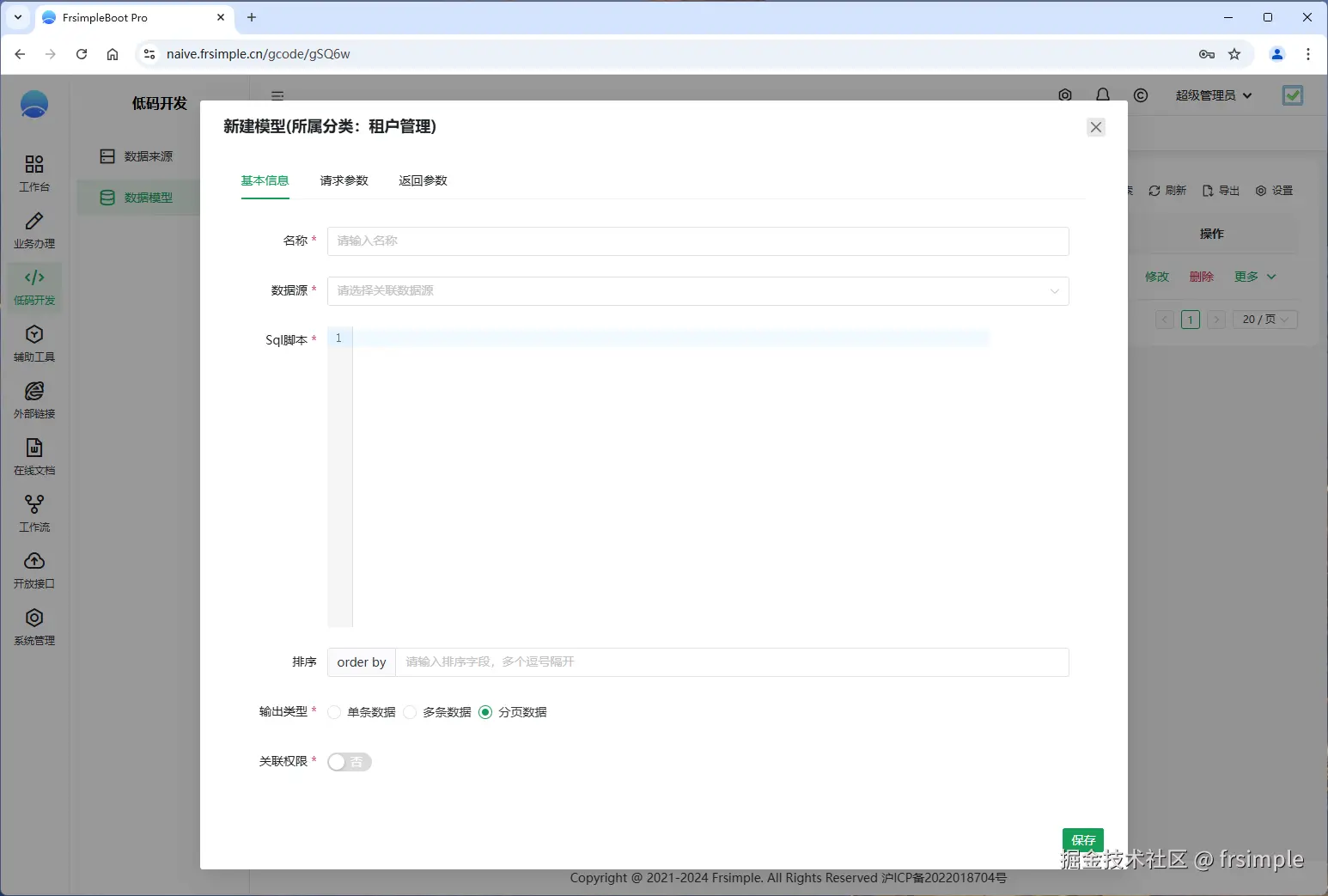The width and height of the screenshot is (1328, 896).
Task: Click the 修改 link in 操作 column
Action: click(1156, 277)
